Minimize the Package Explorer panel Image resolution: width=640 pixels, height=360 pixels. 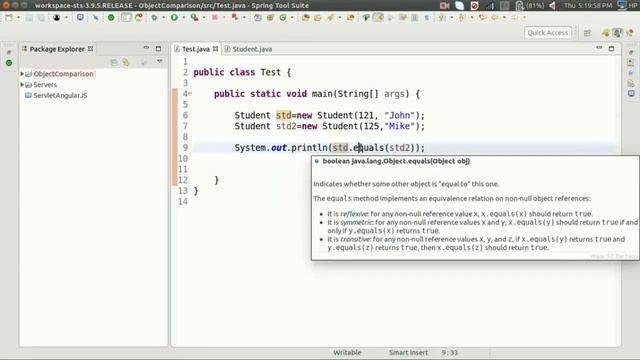(x=146, y=48)
